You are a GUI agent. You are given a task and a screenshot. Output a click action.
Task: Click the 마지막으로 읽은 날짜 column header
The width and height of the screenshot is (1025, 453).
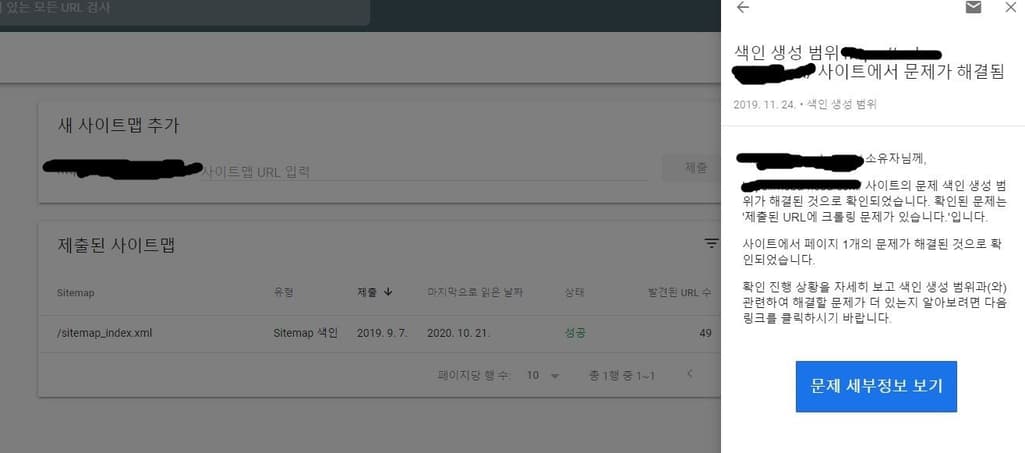[x=475, y=292]
